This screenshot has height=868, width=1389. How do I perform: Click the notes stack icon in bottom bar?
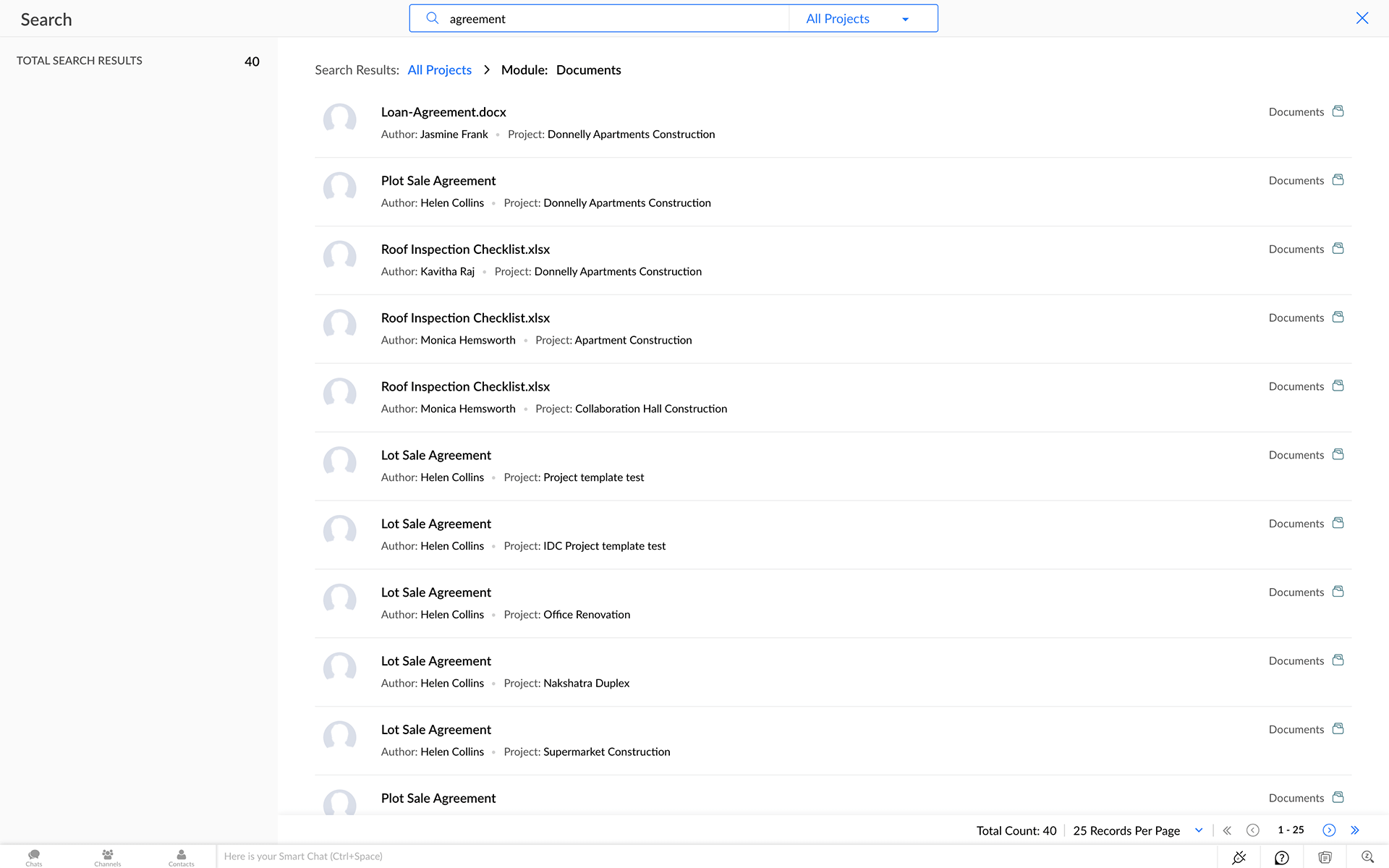[1325, 857]
